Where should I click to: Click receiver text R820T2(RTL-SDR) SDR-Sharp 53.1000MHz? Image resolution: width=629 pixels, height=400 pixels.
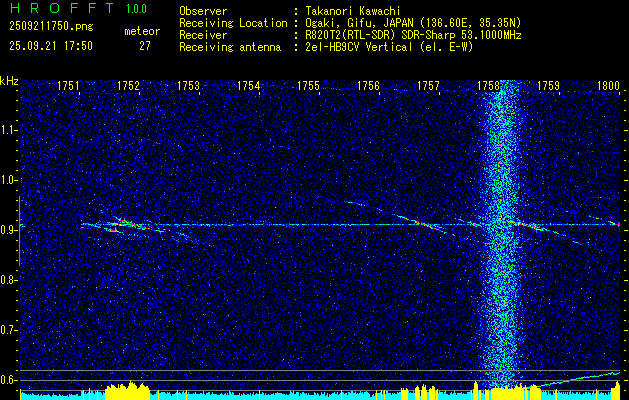(413, 35)
